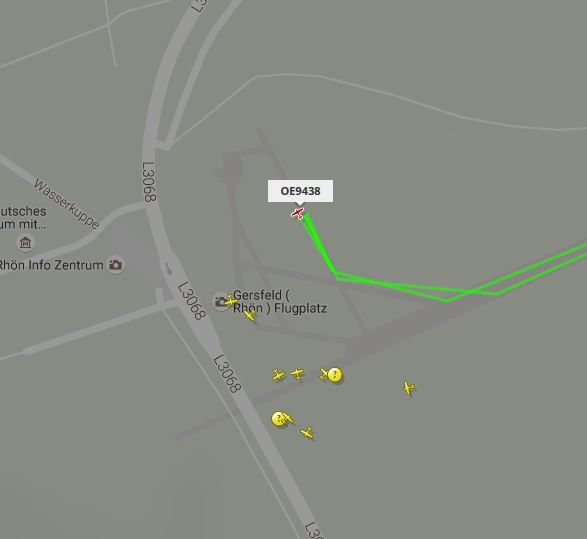Click the Rhön Info Zentrum place label

point(51,265)
